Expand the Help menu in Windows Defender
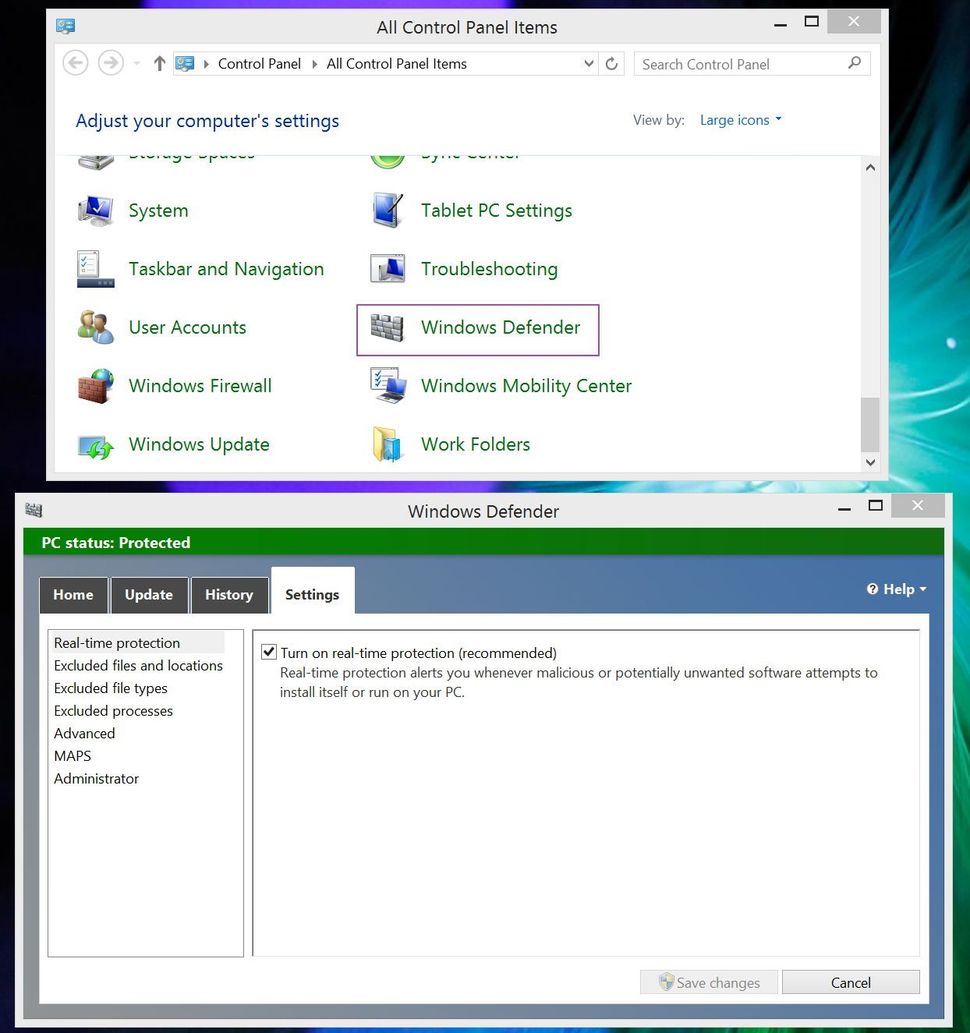This screenshot has width=970, height=1033. coord(895,589)
